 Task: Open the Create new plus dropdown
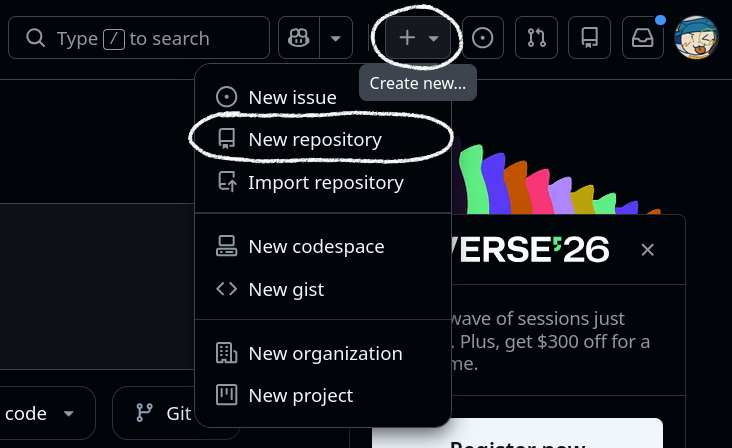(418, 38)
